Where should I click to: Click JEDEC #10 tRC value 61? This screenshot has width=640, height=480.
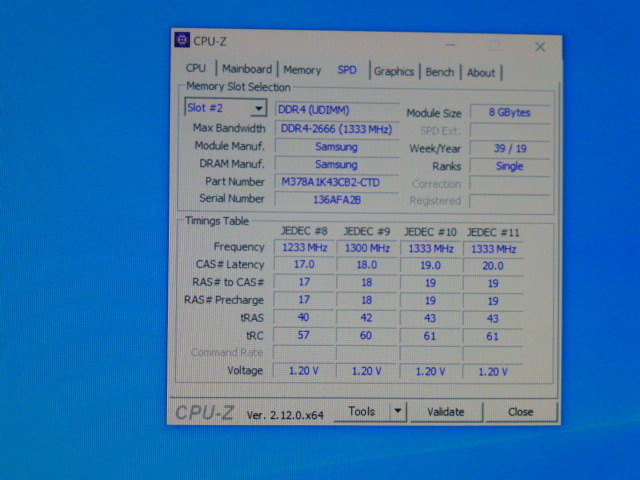(431, 336)
